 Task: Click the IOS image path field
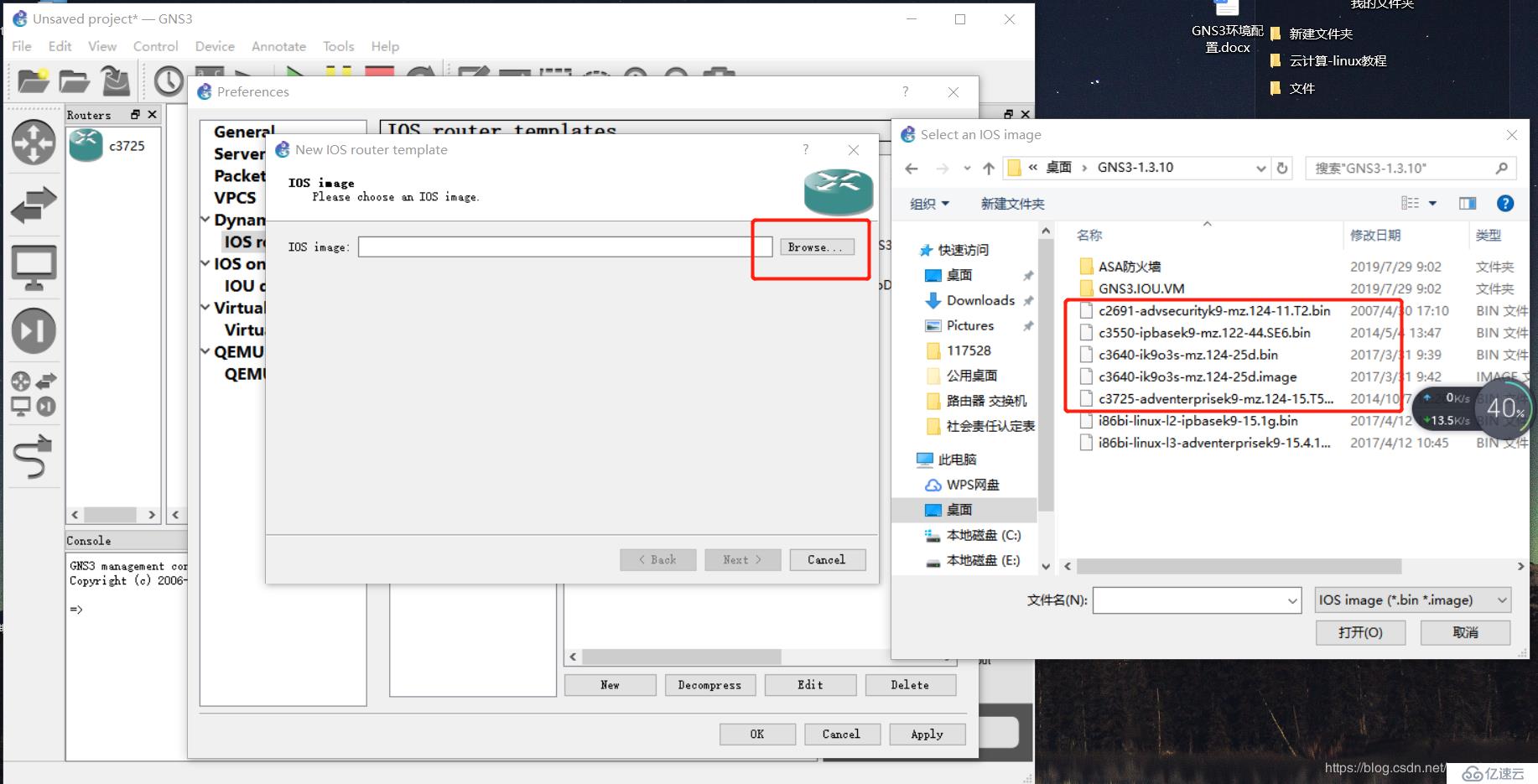pos(565,247)
